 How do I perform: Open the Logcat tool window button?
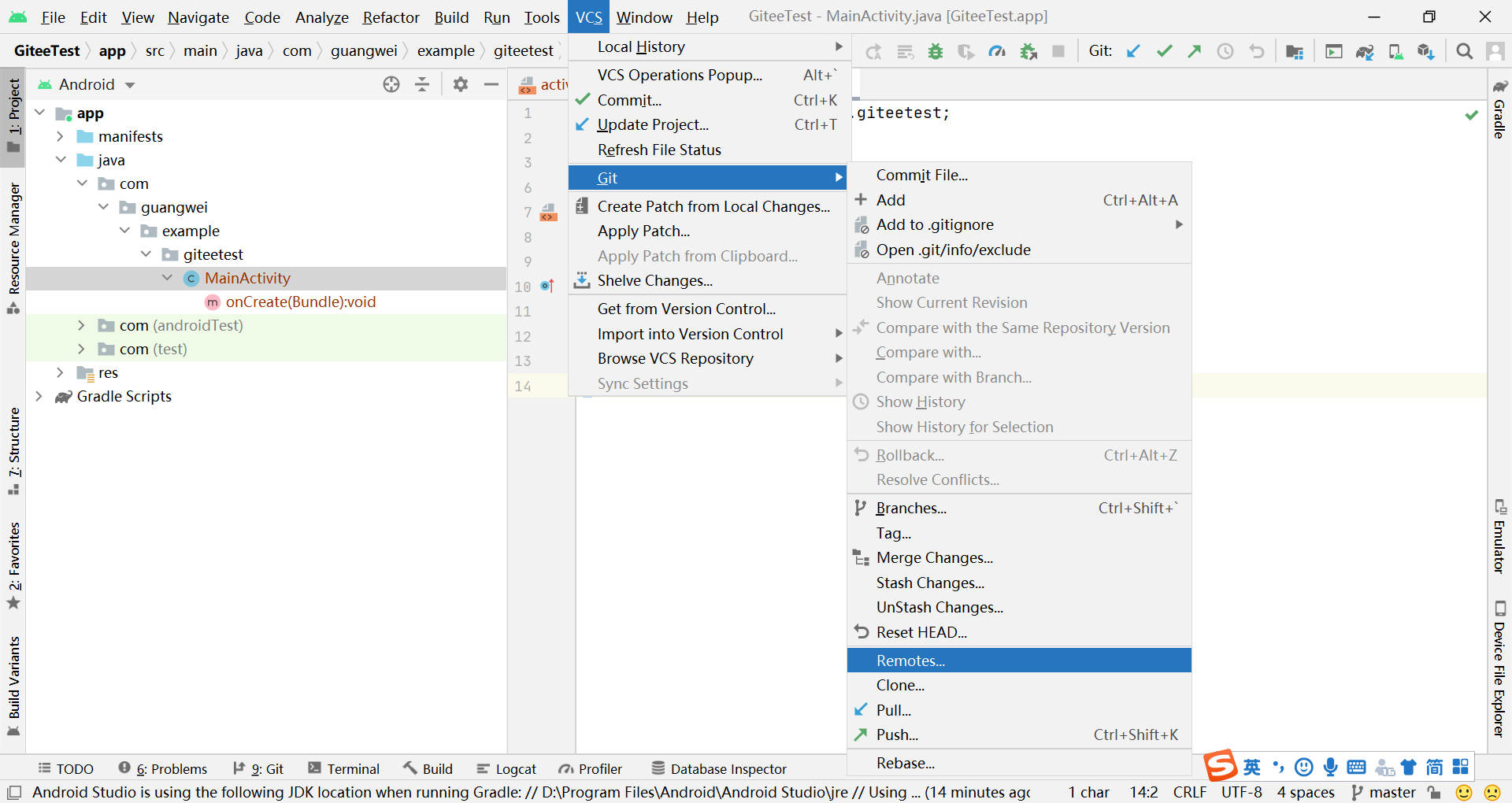point(506,769)
